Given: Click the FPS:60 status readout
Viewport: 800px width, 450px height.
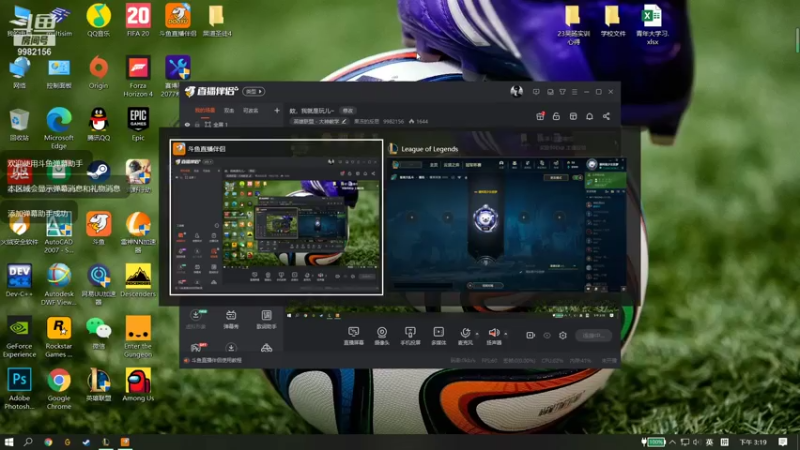Looking at the screenshot, I should pyautogui.click(x=489, y=360).
